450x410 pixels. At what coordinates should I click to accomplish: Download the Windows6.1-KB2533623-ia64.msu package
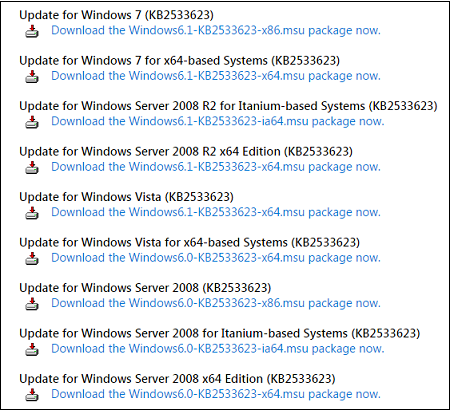coord(218,121)
